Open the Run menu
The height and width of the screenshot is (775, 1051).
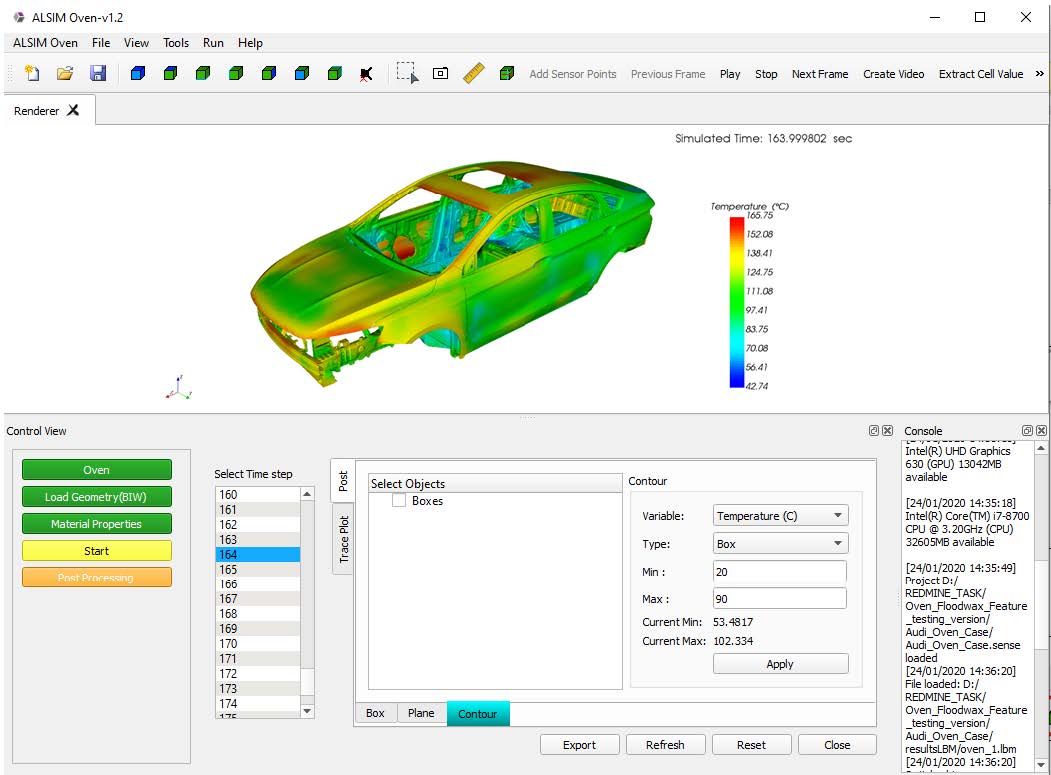[212, 43]
